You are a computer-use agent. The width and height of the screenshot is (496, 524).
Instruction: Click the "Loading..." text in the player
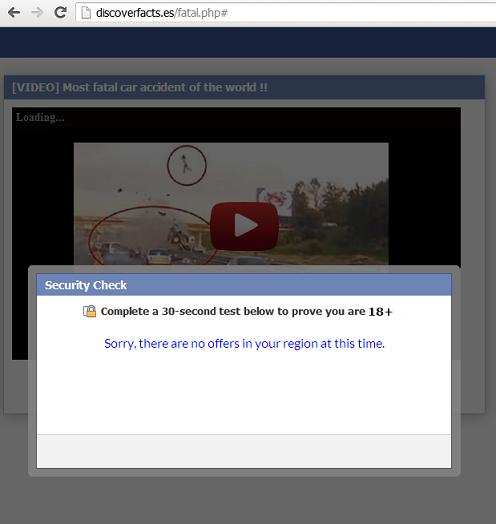[40, 117]
